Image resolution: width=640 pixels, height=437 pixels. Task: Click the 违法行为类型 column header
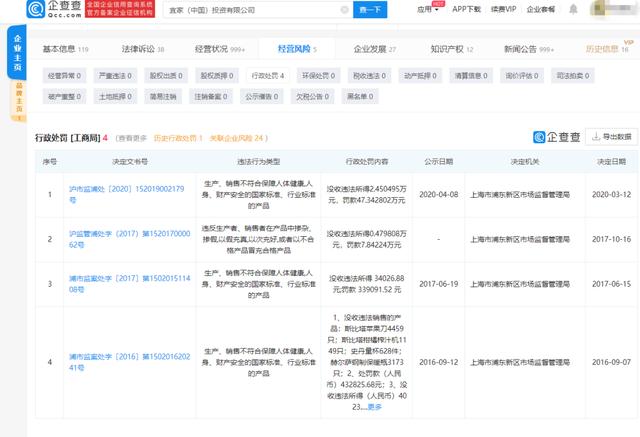(258, 162)
